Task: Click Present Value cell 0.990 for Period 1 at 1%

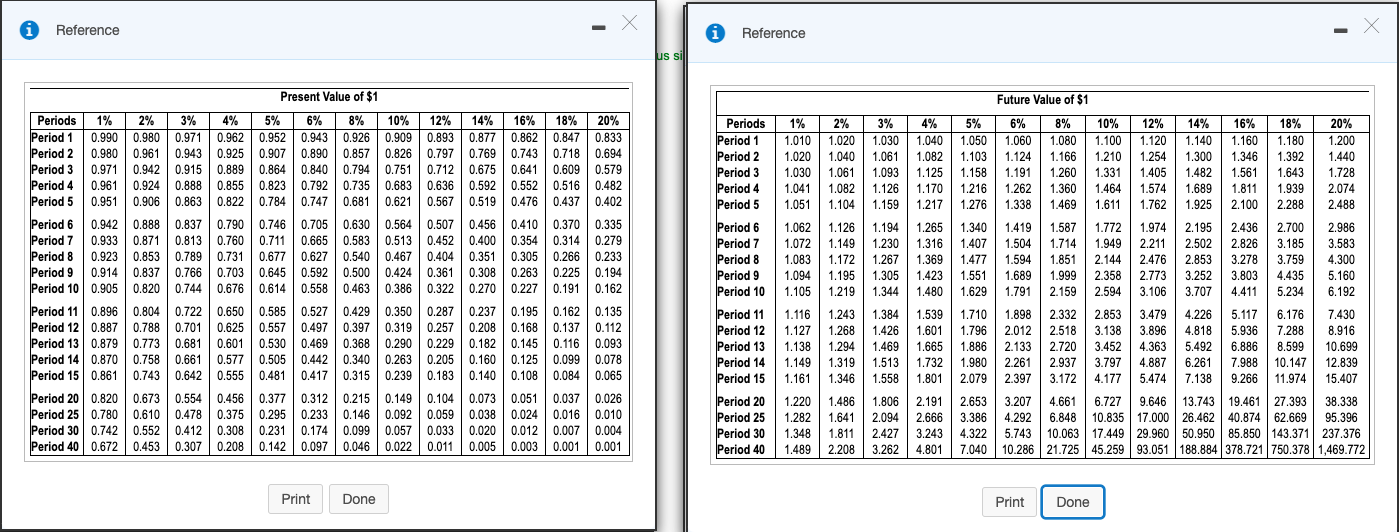Action: pyautogui.click(x=106, y=137)
